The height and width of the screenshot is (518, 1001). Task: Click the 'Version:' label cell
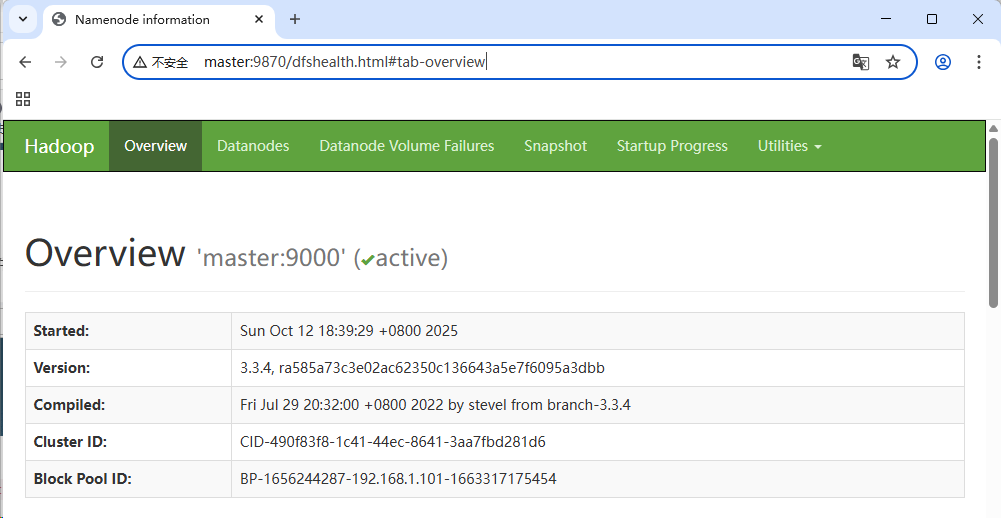pyautogui.click(x=128, y=368)
